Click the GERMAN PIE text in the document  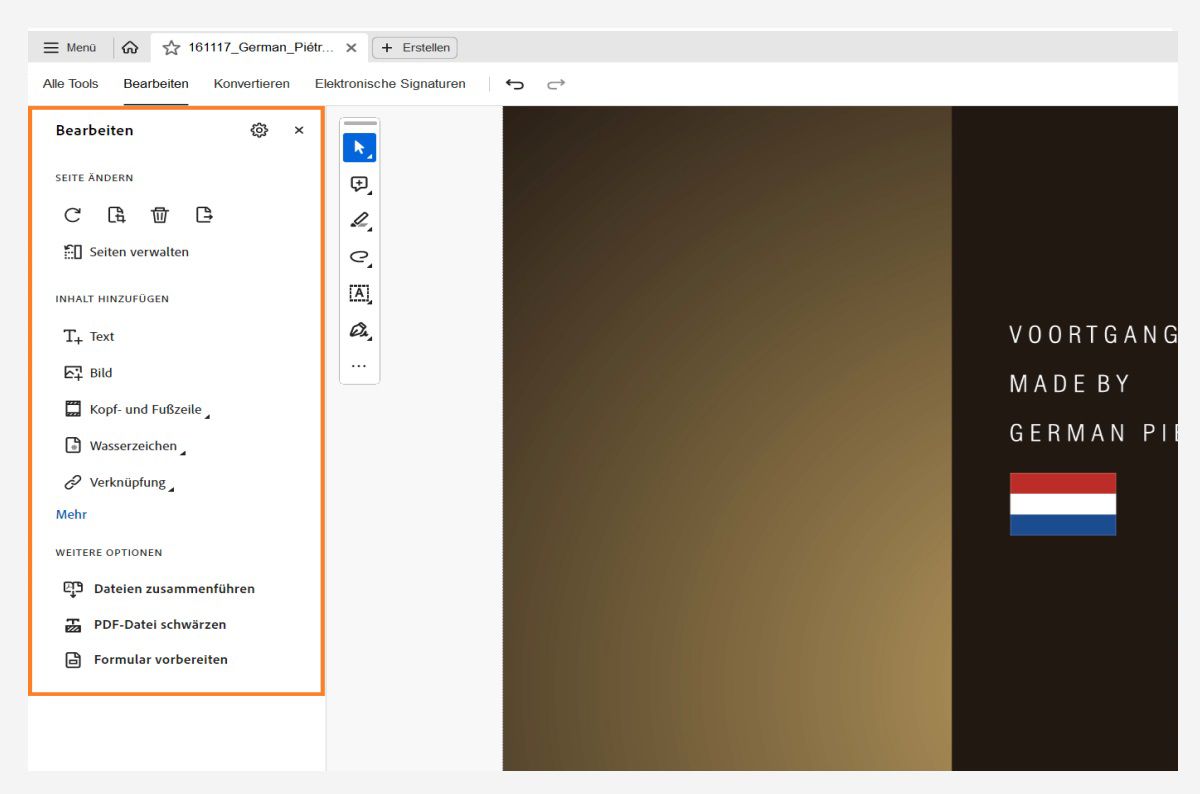[1094, 433]
